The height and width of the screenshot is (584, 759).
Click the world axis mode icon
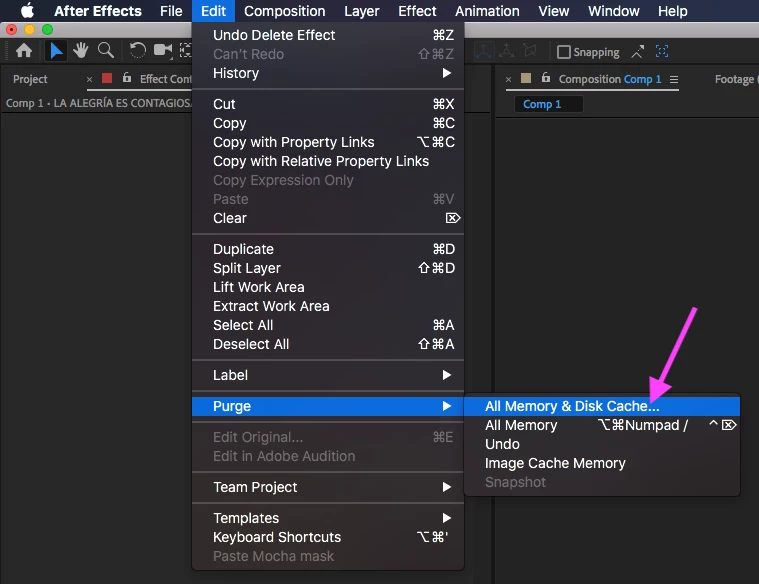tap(506, 51)
